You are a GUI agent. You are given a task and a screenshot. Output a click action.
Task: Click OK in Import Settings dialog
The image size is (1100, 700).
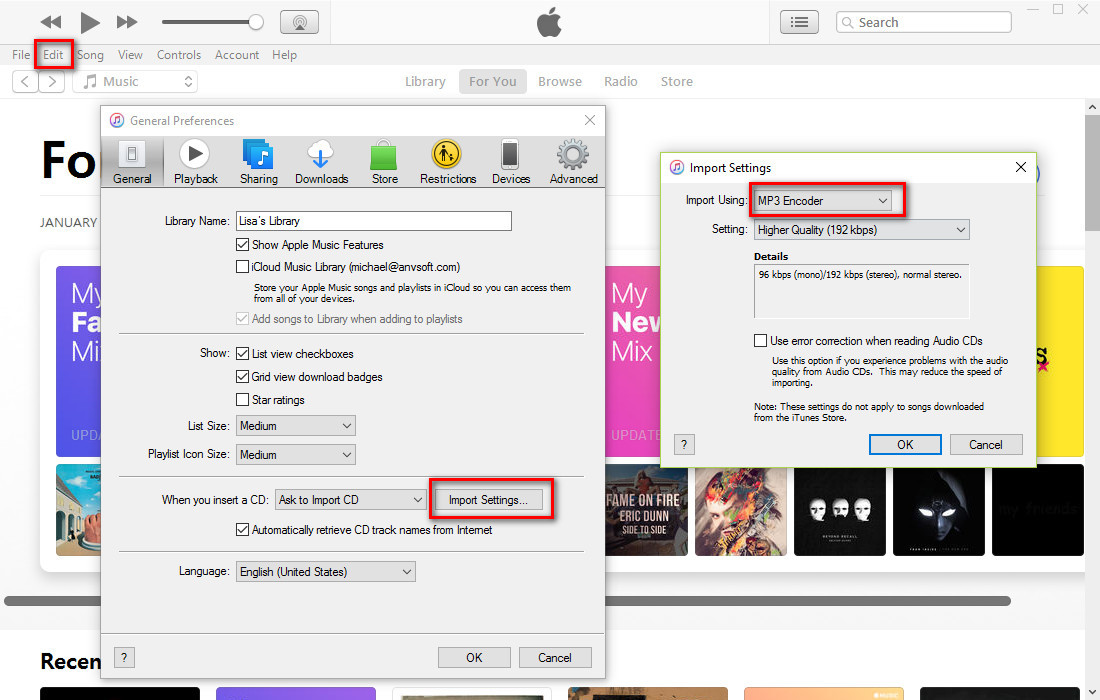point(905,444)
